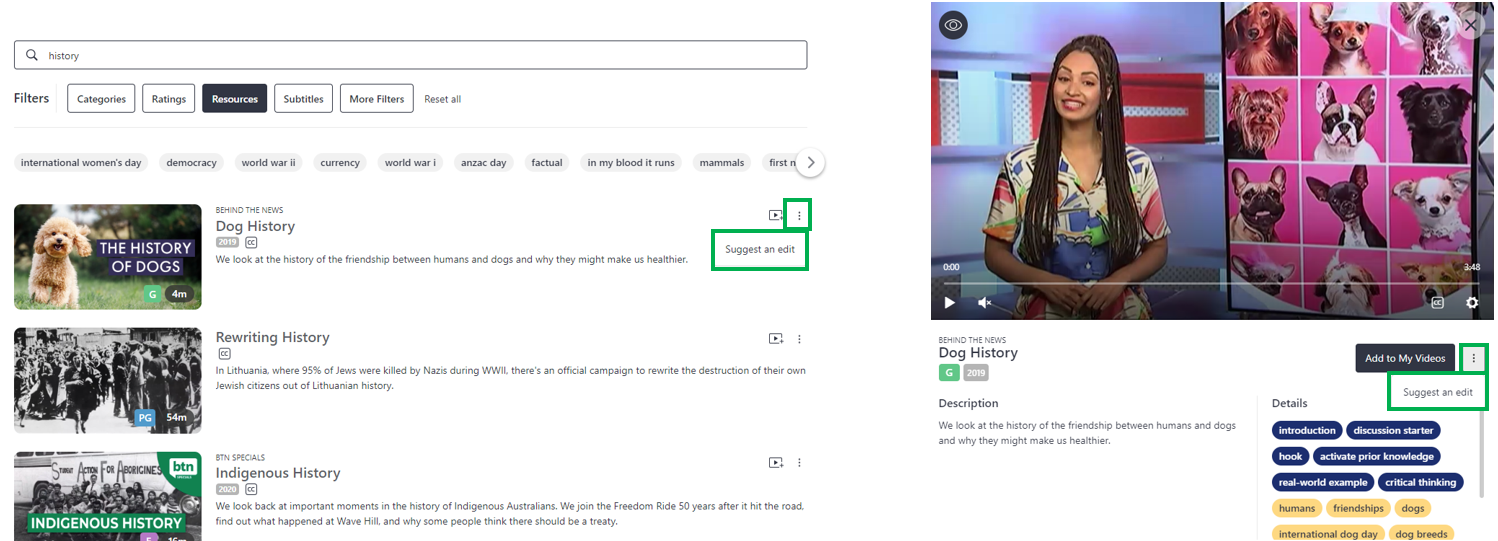The image size is (1498, 541).
Task: Select the hook tag
Action: pos(1290,456)
